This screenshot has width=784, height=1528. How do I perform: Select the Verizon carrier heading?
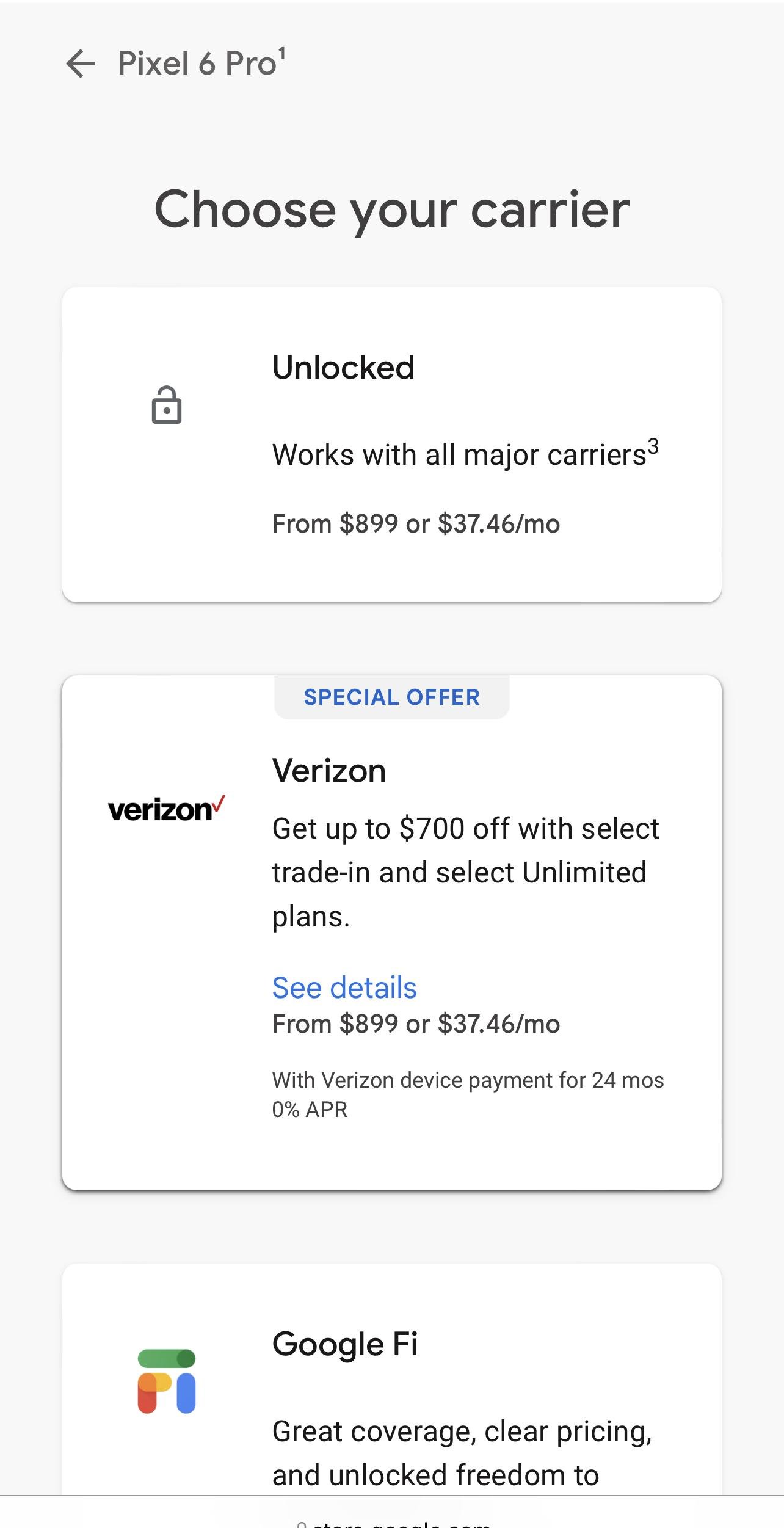[329, 770]
